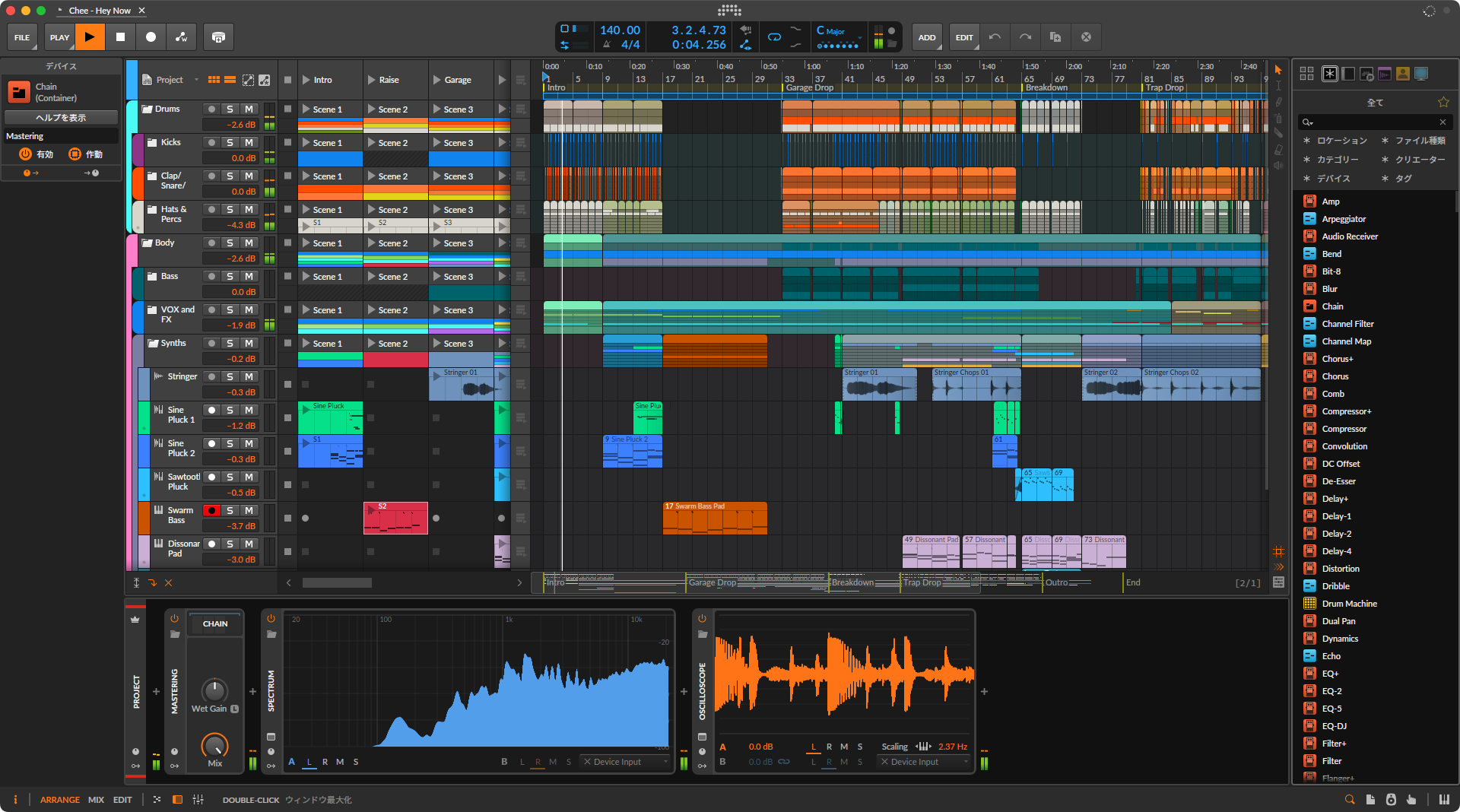Image resolution: width=1460 pixels, height=812 pixels.
Task: Click the favorites star in browser
Action: tap(1443, 103)
